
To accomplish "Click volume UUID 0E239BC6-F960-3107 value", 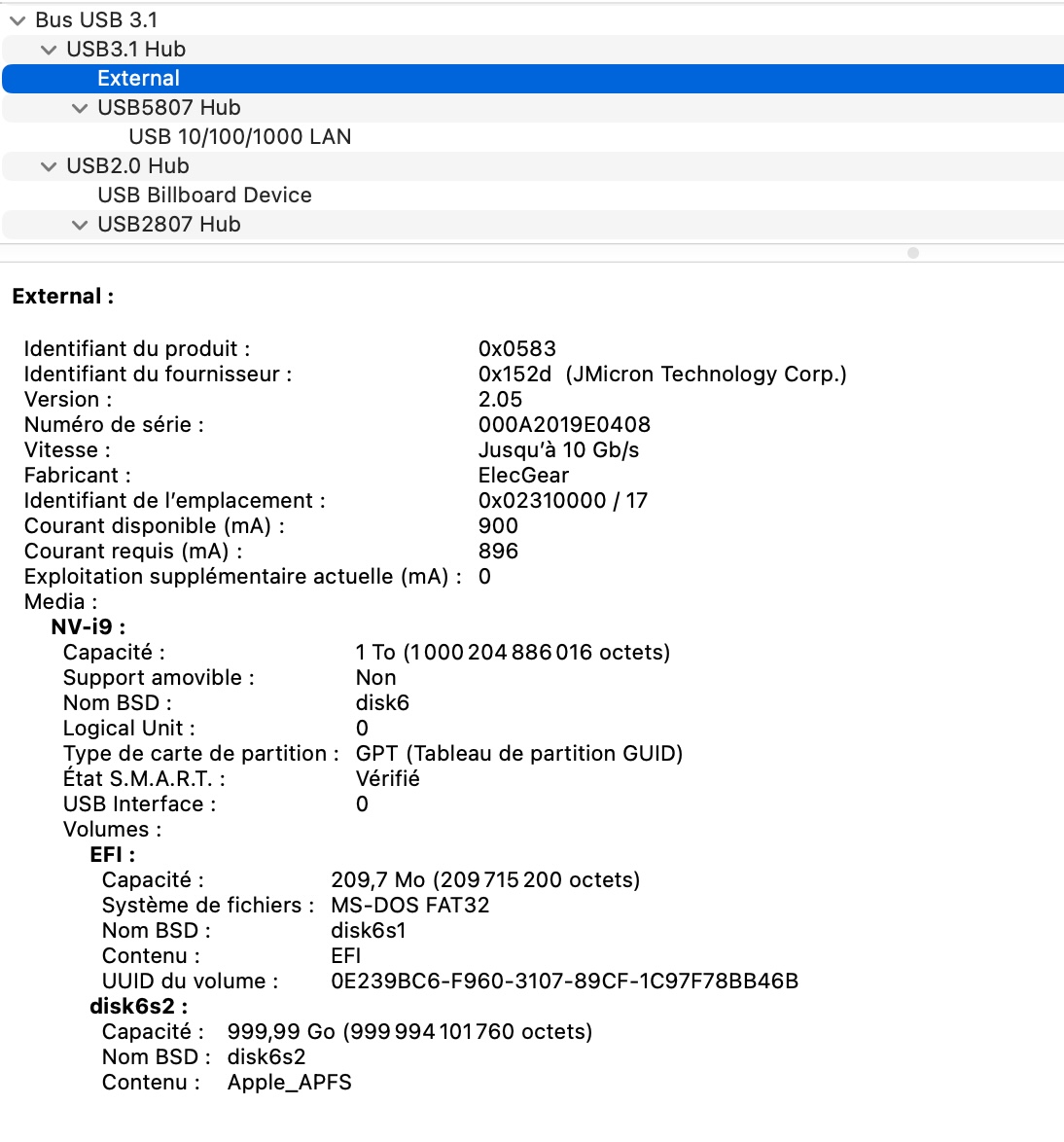I will coord(564,981).
